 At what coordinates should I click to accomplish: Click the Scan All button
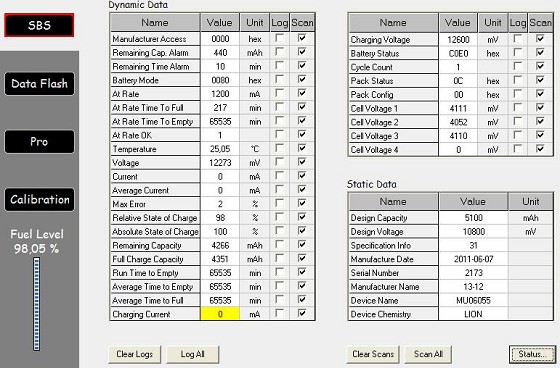click(x=428, y=354)
